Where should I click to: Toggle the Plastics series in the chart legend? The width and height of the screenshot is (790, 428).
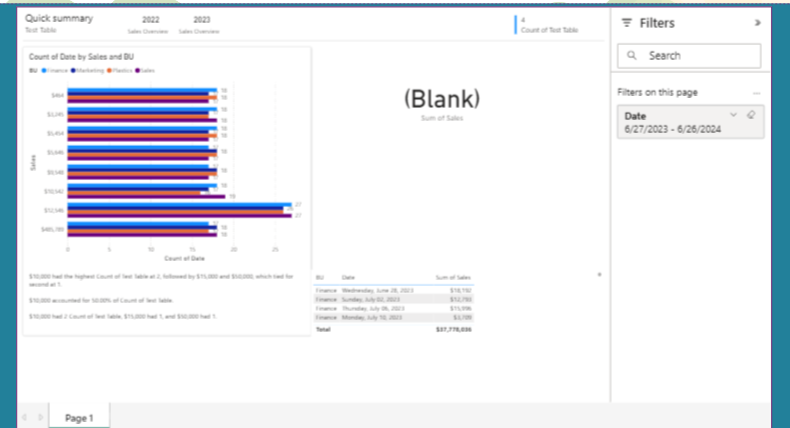click(x=119, y=71)
